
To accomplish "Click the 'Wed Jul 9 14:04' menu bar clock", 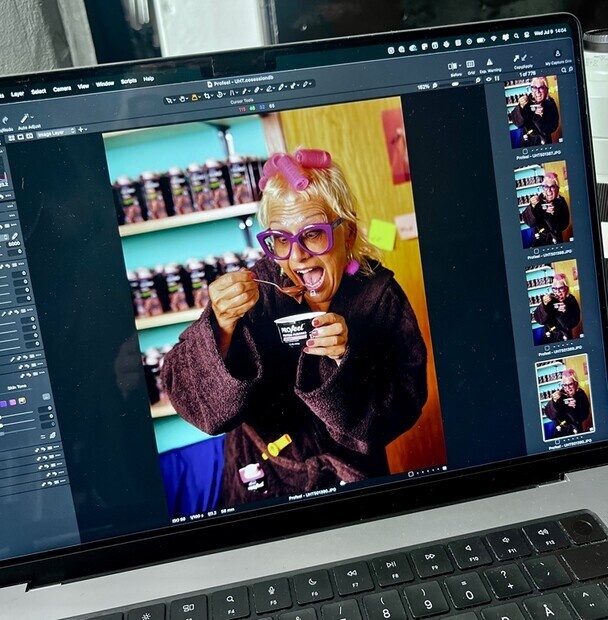I will click(x=550, y=32).
